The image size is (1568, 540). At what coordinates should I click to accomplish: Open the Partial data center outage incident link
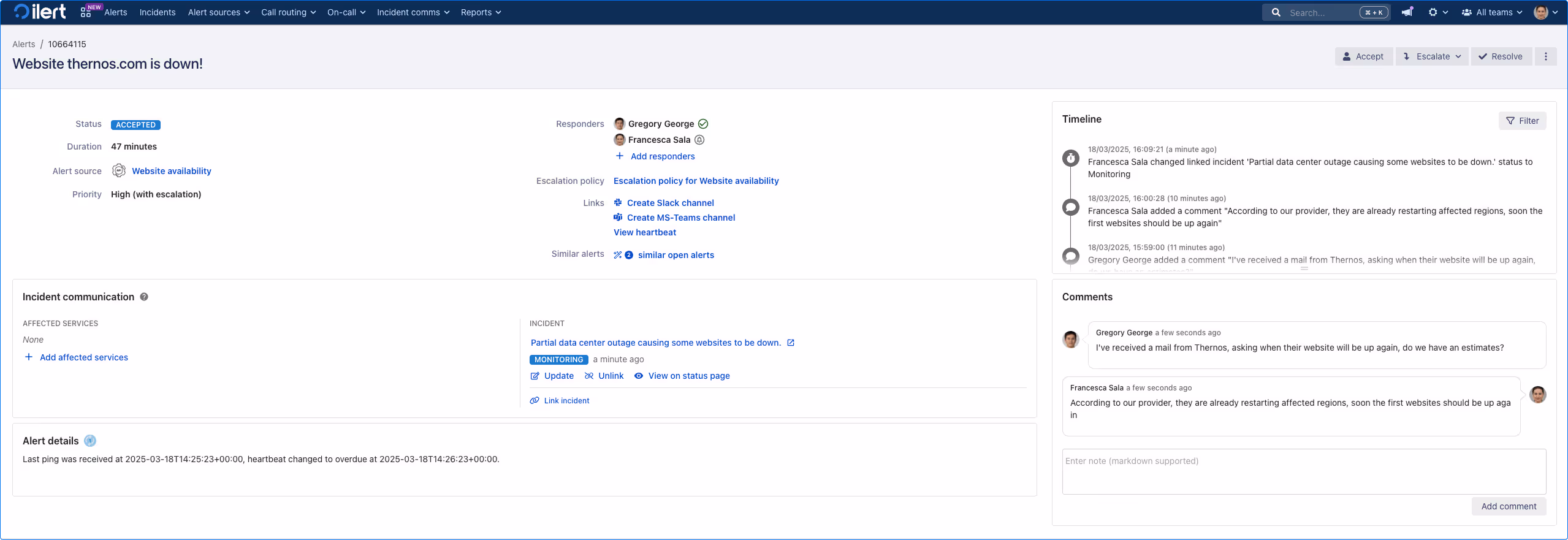coord(655,343)
